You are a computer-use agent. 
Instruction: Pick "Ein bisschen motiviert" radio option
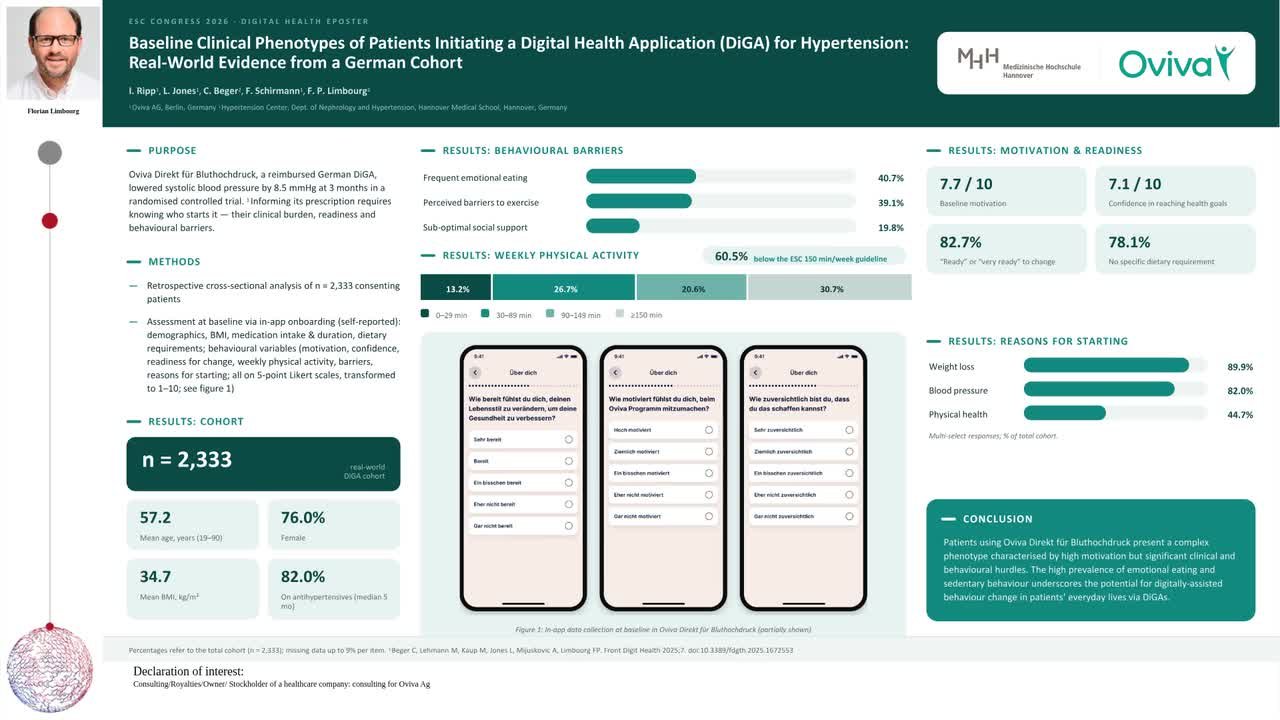point(709,473)
